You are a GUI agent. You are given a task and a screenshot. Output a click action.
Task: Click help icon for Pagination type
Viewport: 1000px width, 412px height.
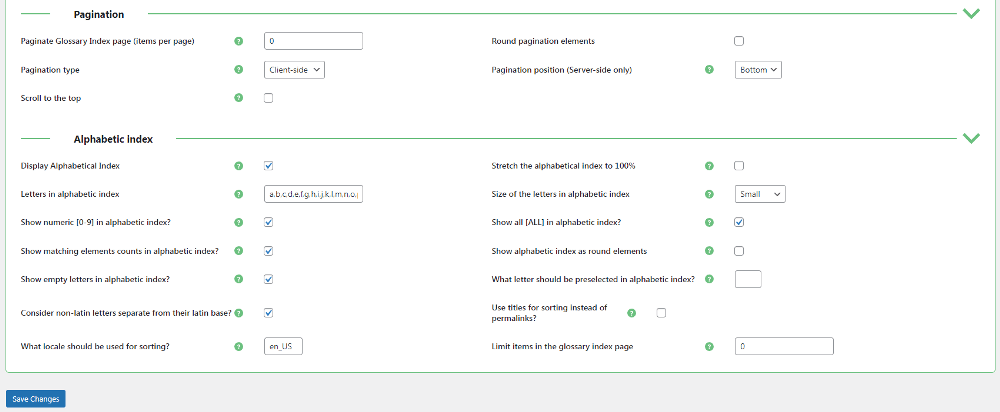(x=238, y=70)
